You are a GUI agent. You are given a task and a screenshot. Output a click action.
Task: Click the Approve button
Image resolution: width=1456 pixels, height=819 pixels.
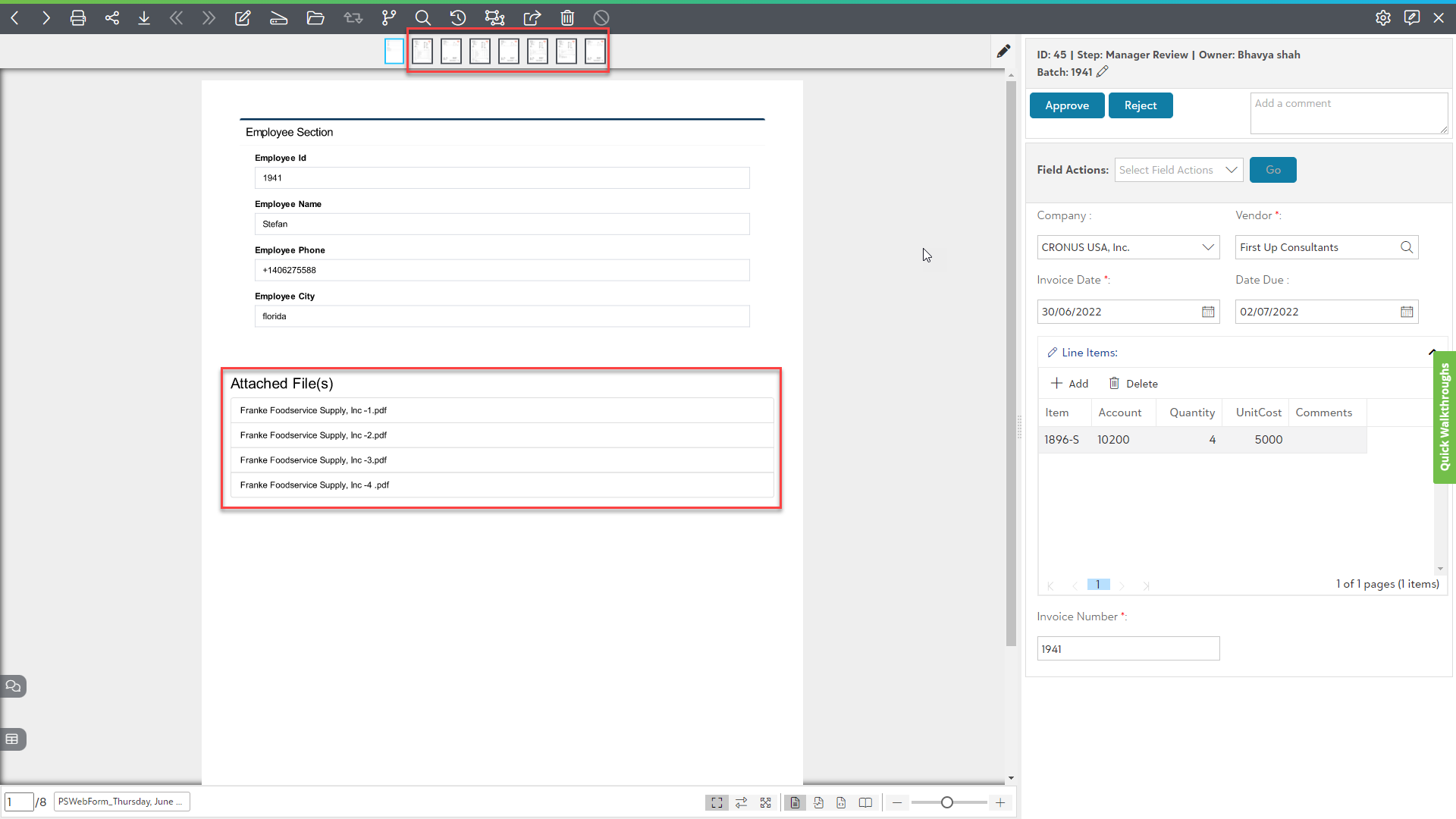[x=1067, y=105]
